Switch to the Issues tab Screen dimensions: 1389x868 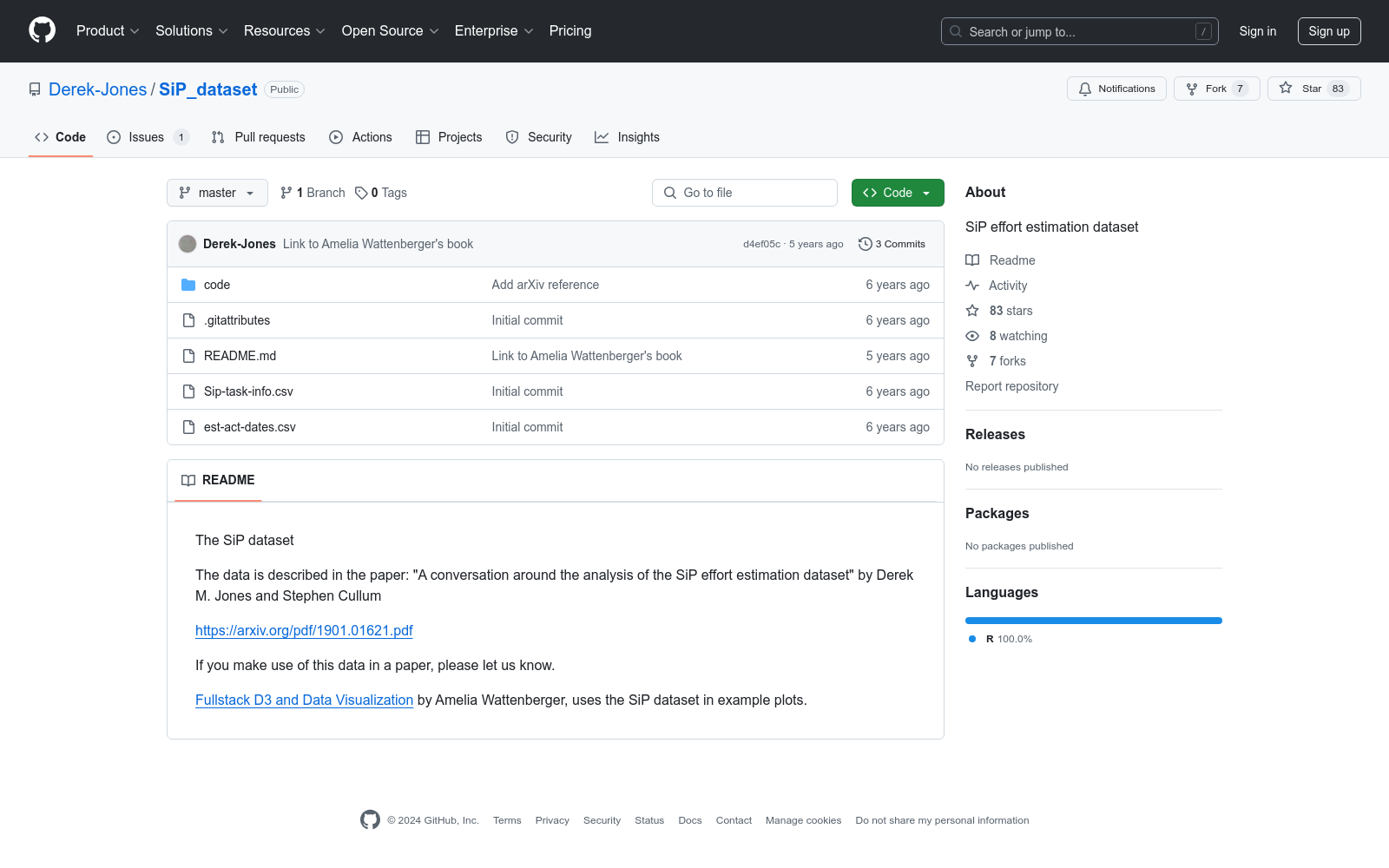coord(148,137)
